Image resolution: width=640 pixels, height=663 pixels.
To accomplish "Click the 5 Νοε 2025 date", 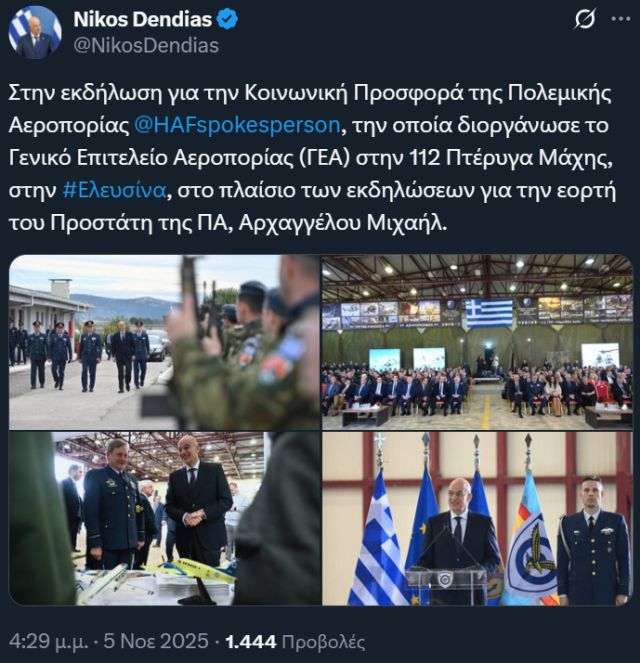I will (156, 641).
